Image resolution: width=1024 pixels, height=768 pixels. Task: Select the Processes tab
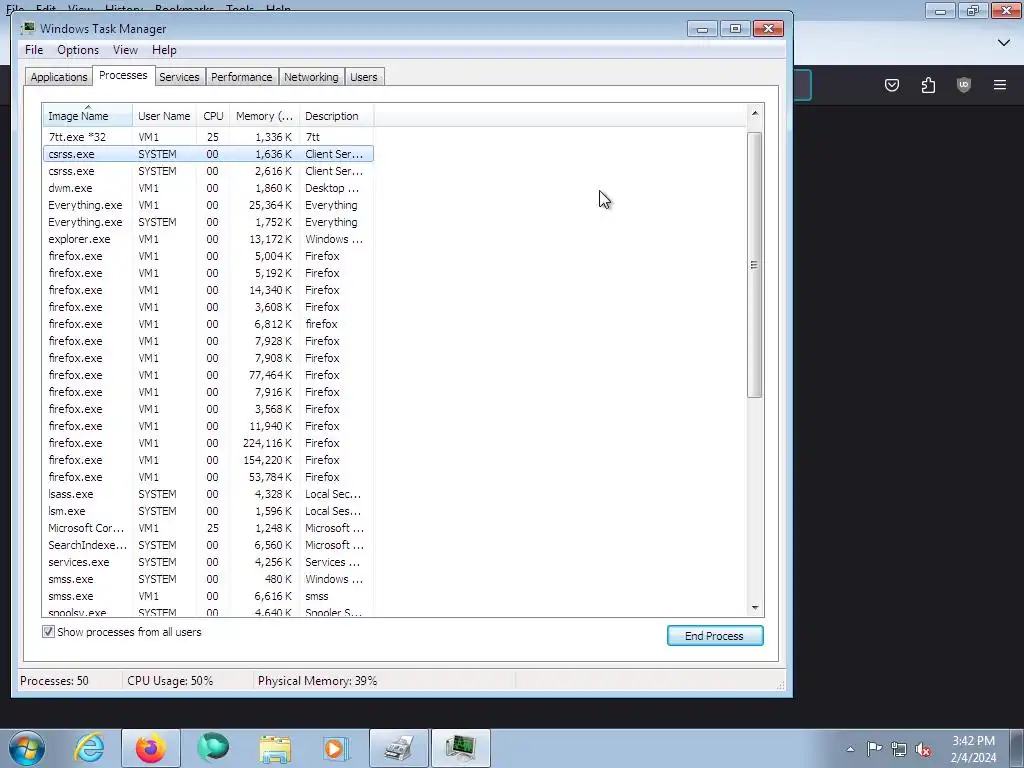123,75
